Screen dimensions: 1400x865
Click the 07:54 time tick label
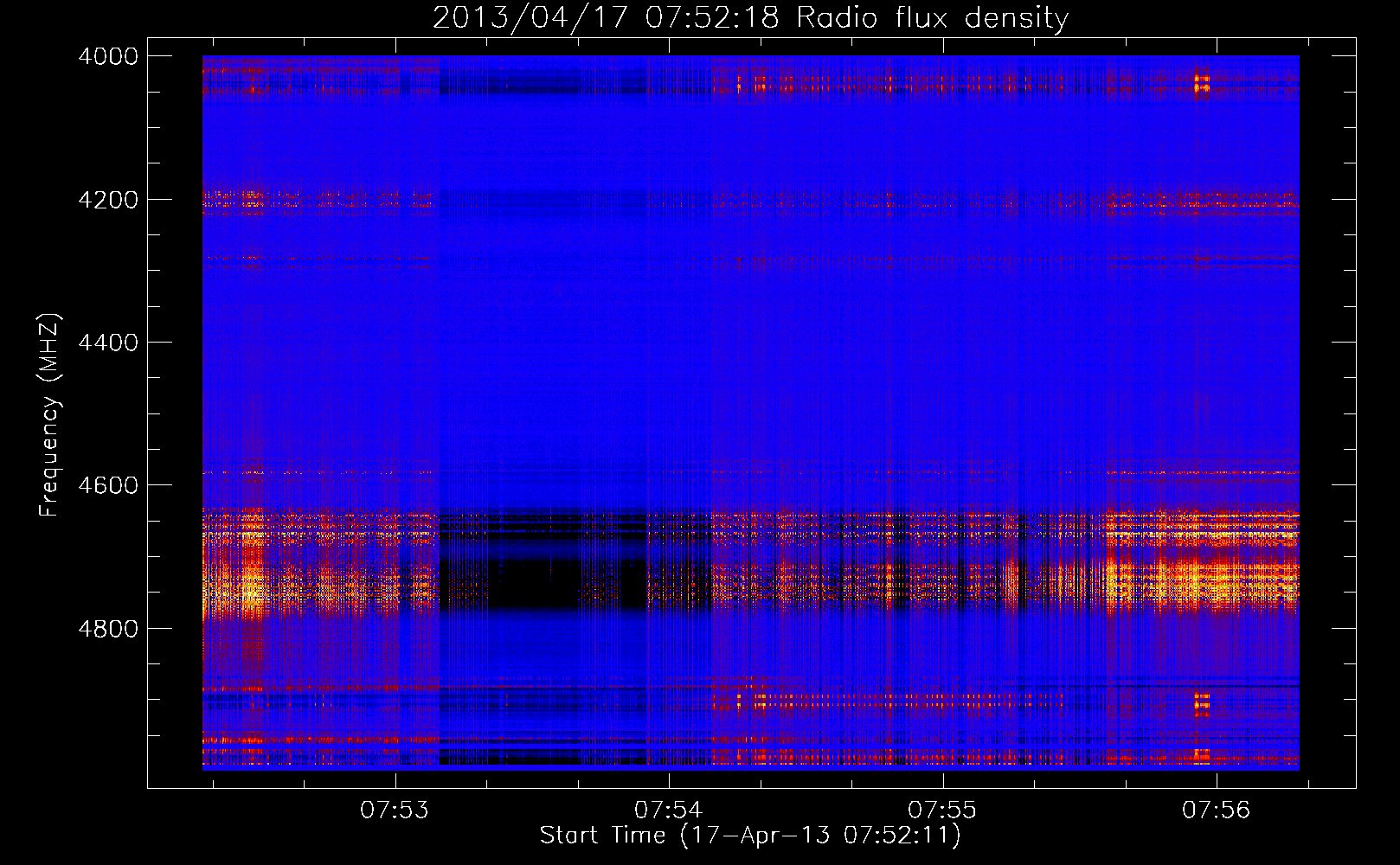(669, 811)
